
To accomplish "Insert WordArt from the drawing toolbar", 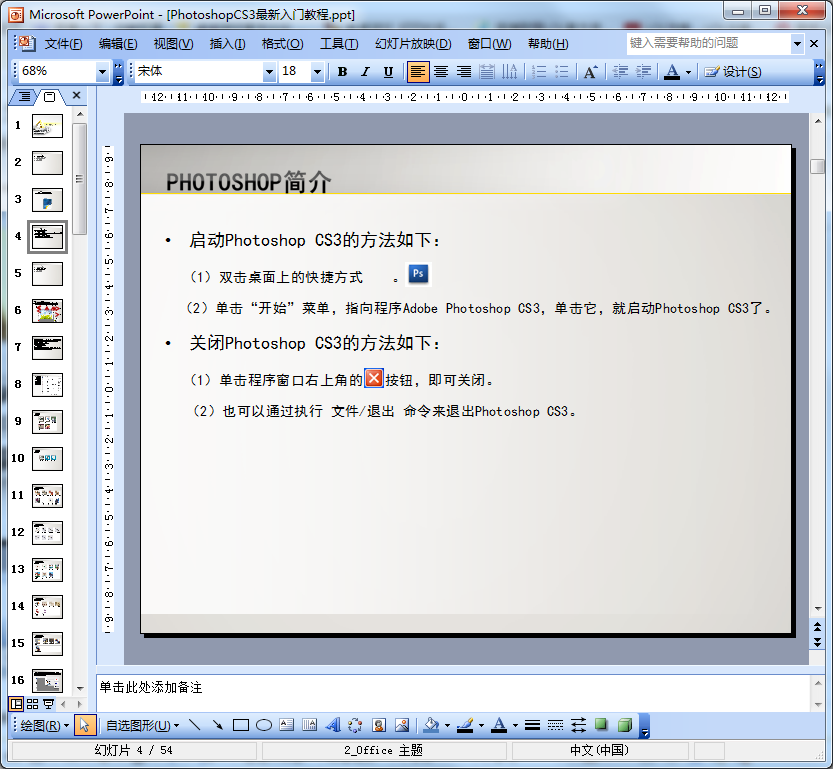I will click(x=333, y=726).
